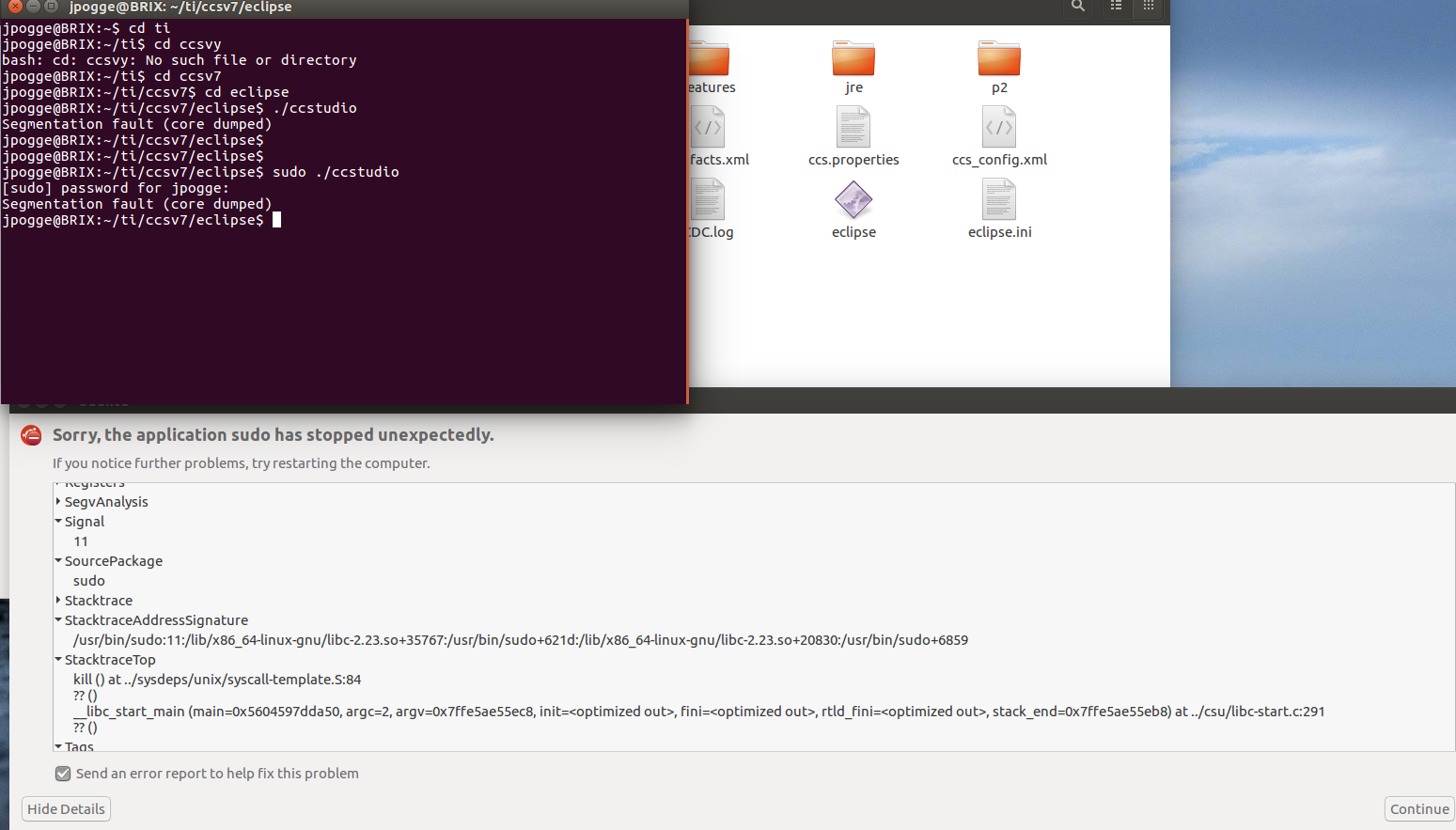The height and width of the screenshot is (830, 1456).
Task: Expand the SegvAnalysis tree row
Action: (58, 502)
